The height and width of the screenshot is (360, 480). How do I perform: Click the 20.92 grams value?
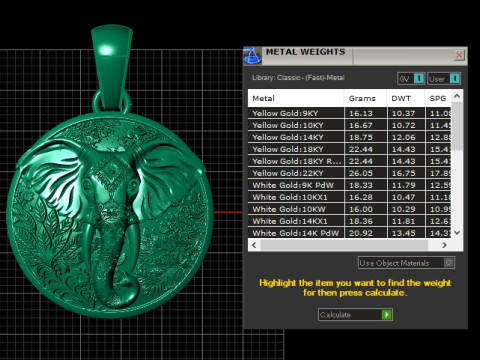[x=361, y=233]
